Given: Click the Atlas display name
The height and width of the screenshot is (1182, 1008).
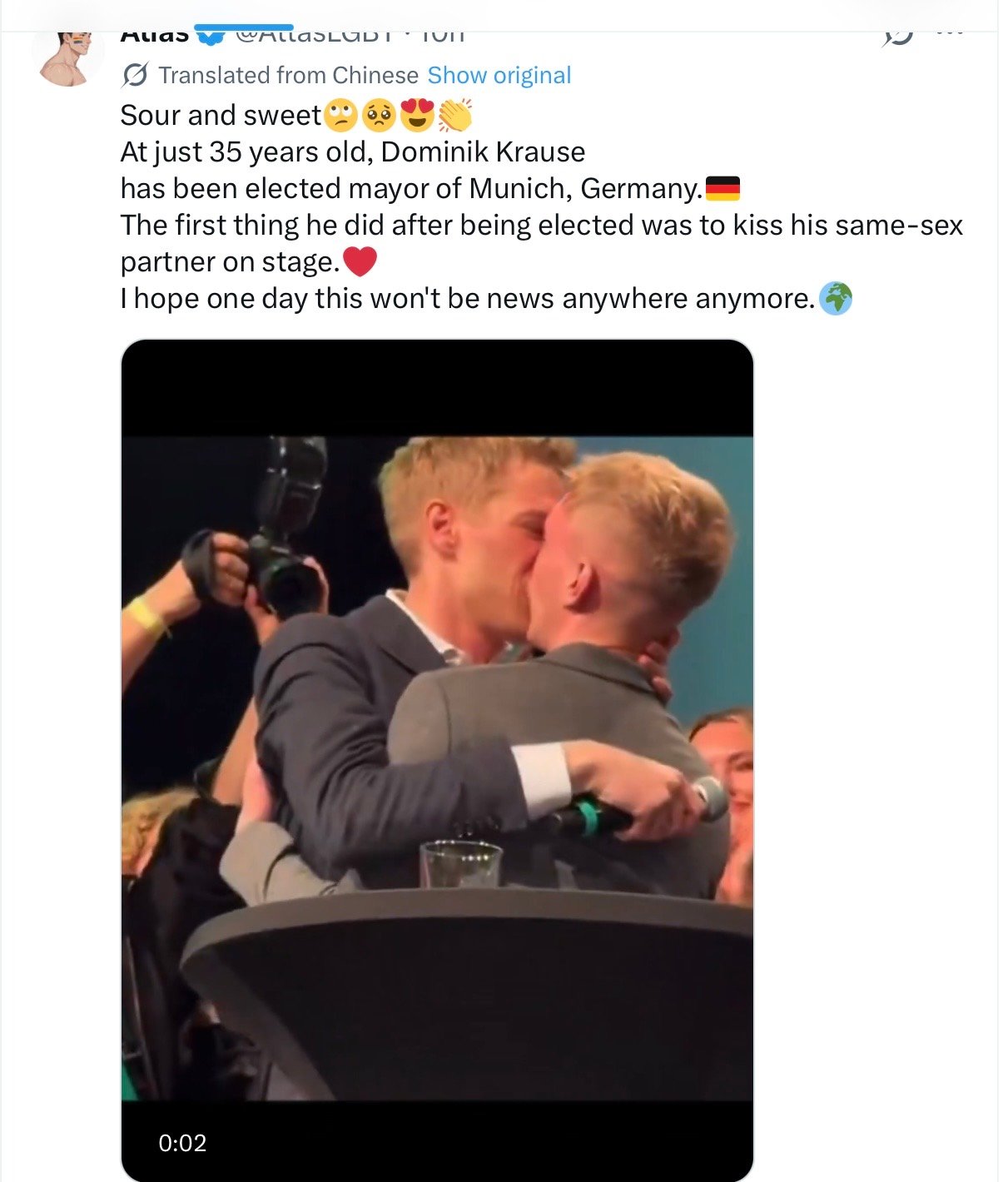Looking at the screenshot, I should [x=155, y=36].
